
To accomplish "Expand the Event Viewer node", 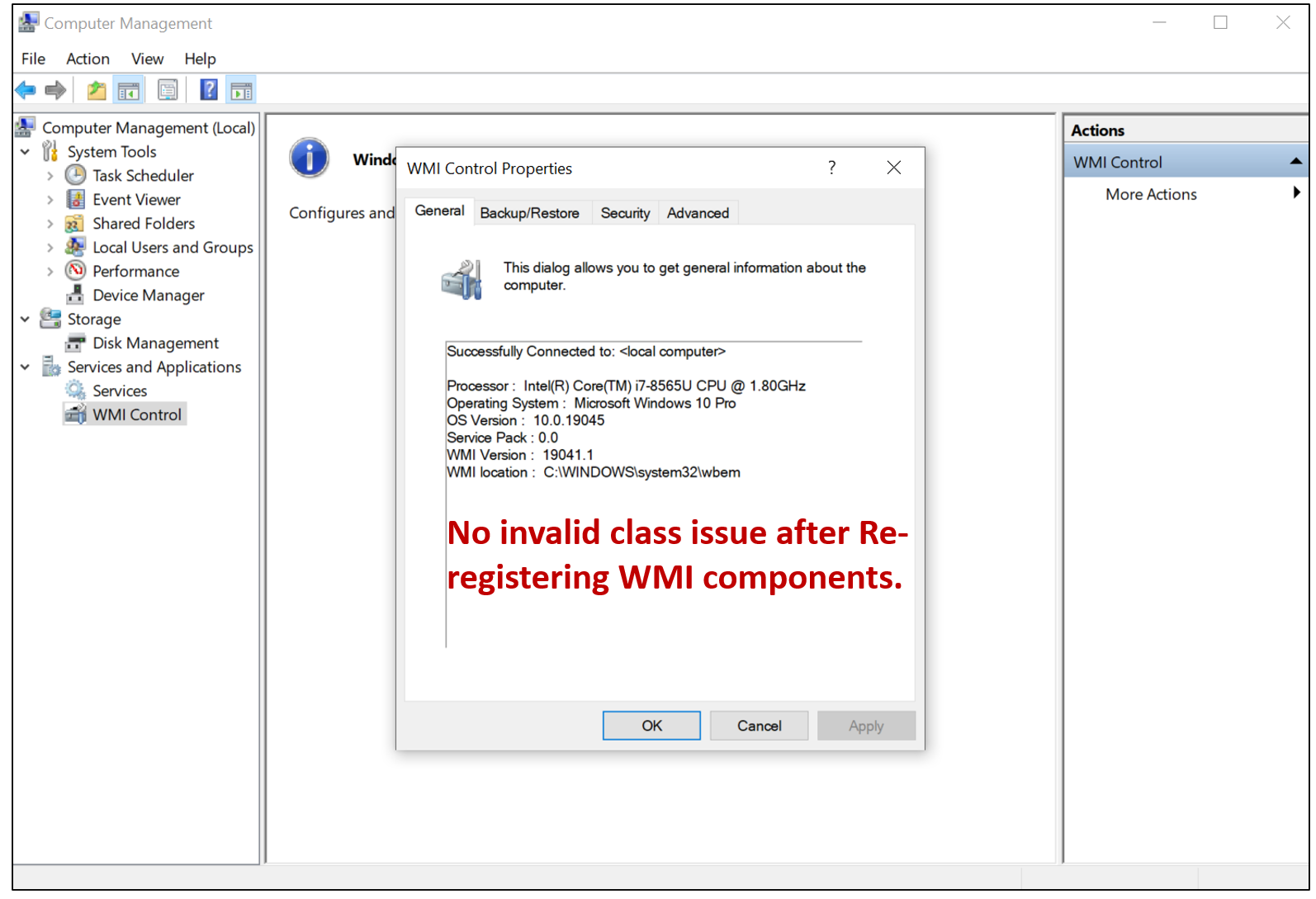I will tap(50, 200).
